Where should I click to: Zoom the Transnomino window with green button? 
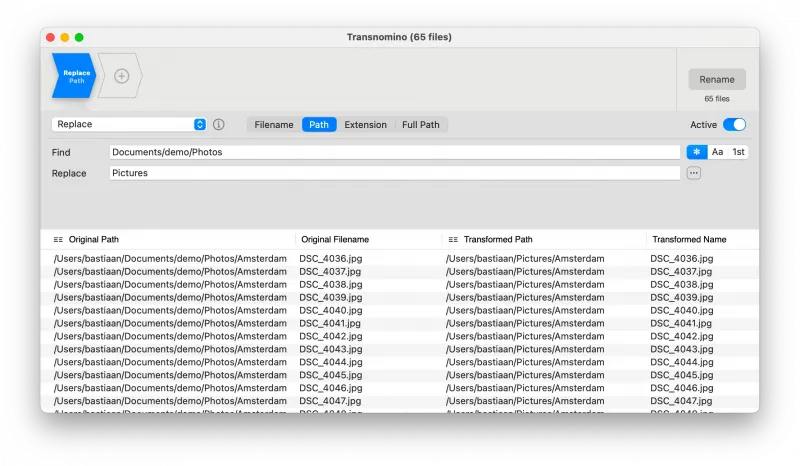click(79, 37)
